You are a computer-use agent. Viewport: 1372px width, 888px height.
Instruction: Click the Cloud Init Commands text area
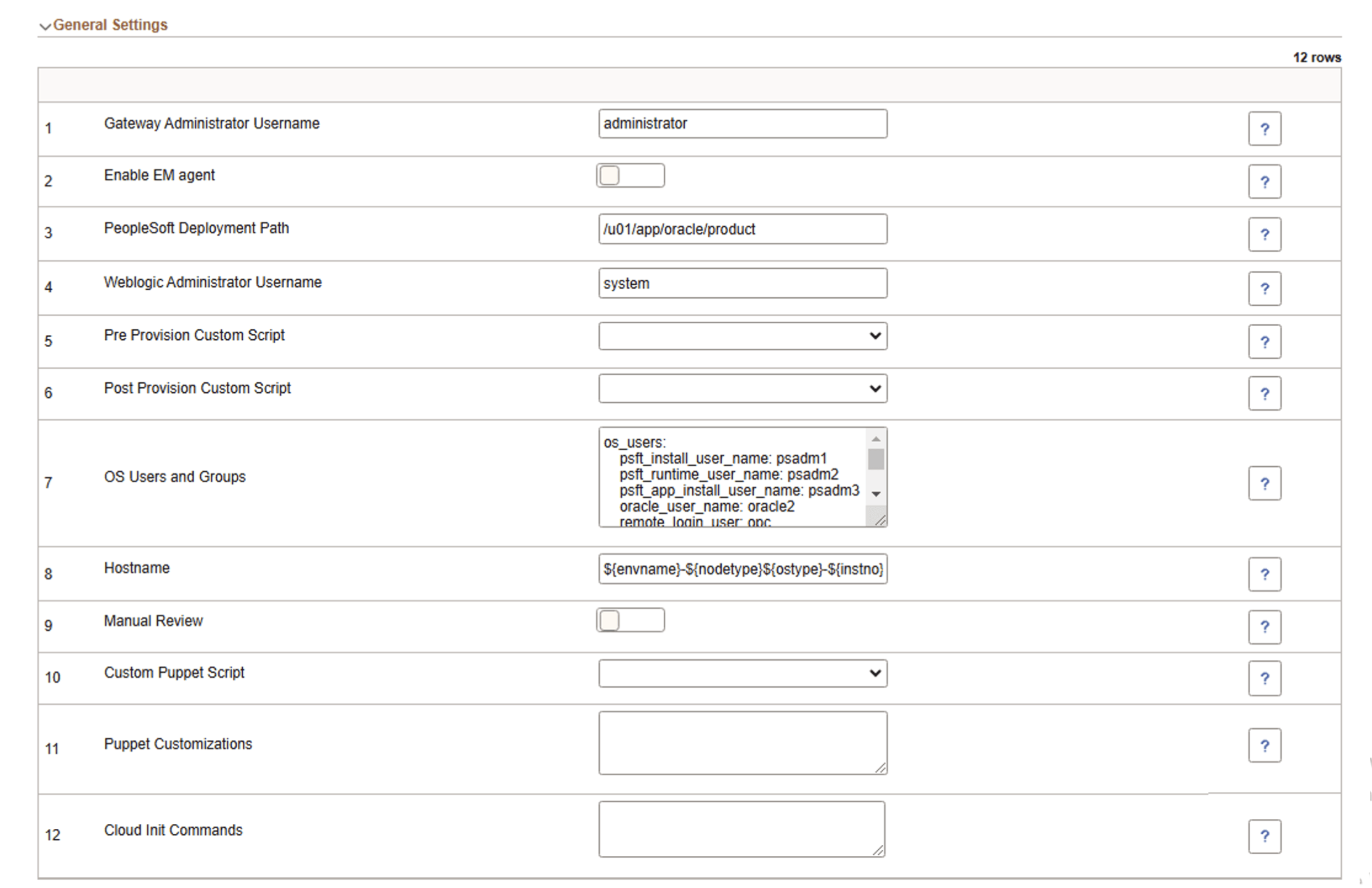pyautogui.click(x=742, y=828)
